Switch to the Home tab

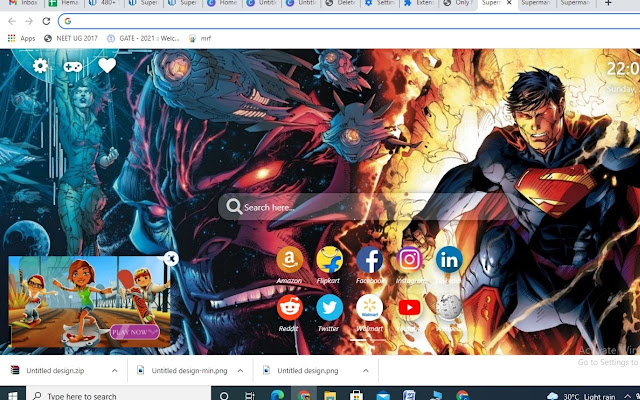[x=222, y=3]
